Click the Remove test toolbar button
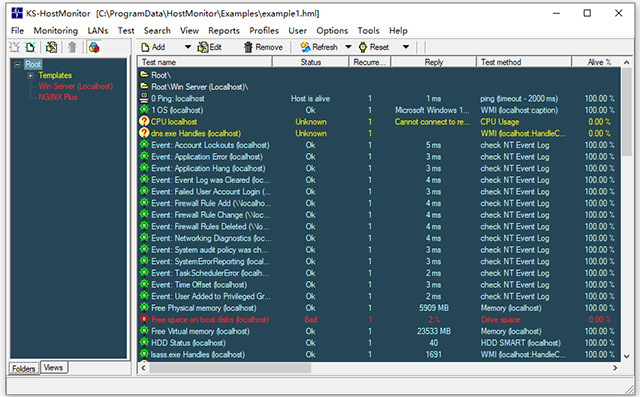 [263, 47]
